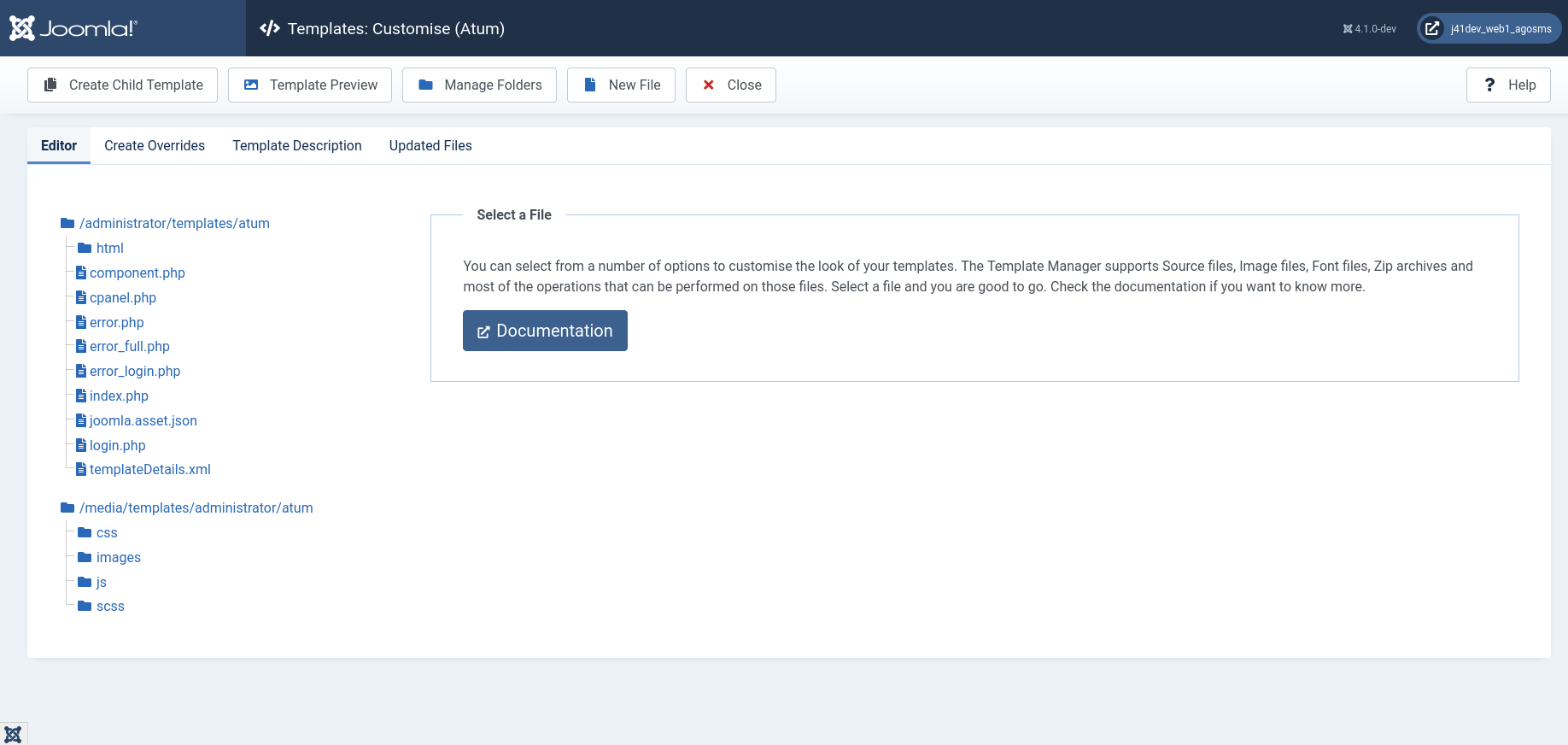Viewport: 1568px width, 745px height.
Task: Open the Help button
Action: pyautogui.click(x=1508, y=85)
